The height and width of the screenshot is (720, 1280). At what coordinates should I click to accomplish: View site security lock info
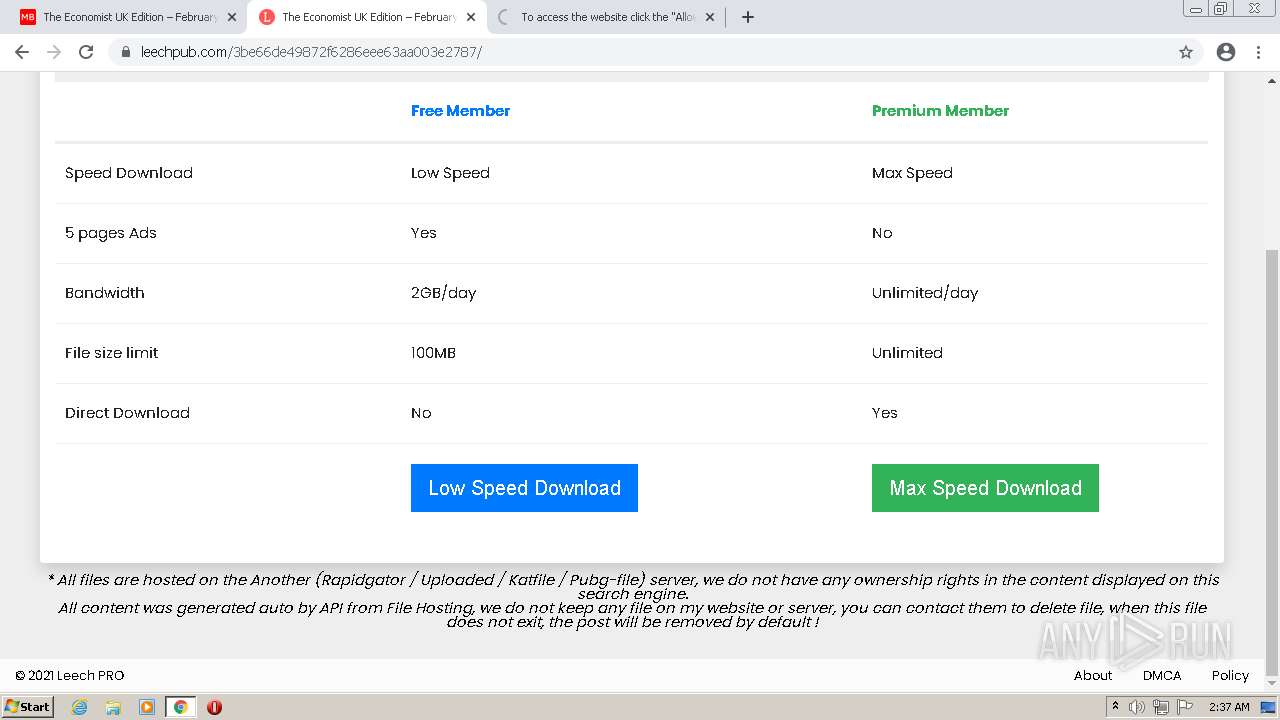(126, 52)
